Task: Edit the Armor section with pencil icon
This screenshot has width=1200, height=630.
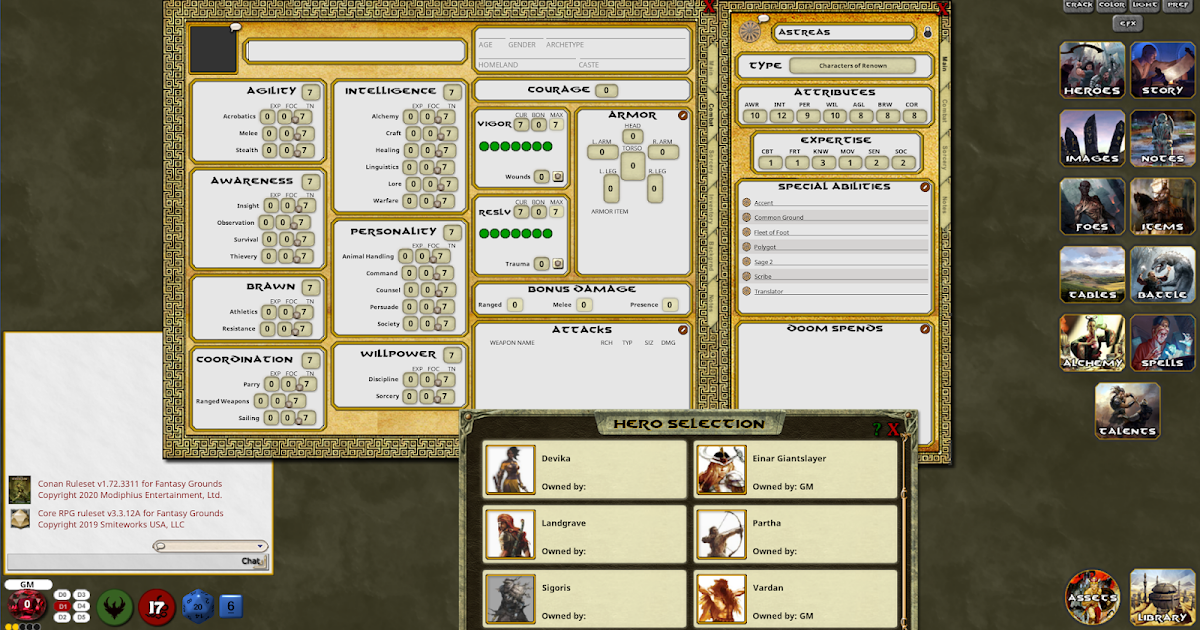Action: click(x=683, y=116)
